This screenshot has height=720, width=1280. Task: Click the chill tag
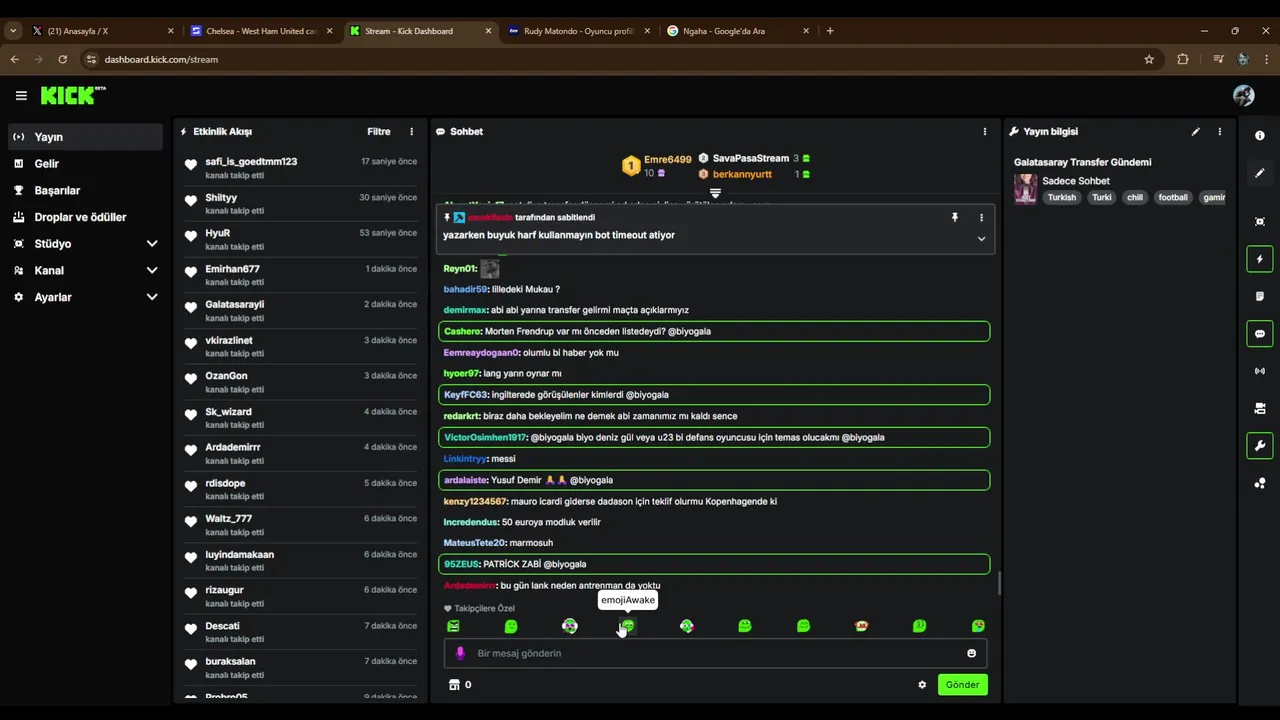click(1134, 197)
